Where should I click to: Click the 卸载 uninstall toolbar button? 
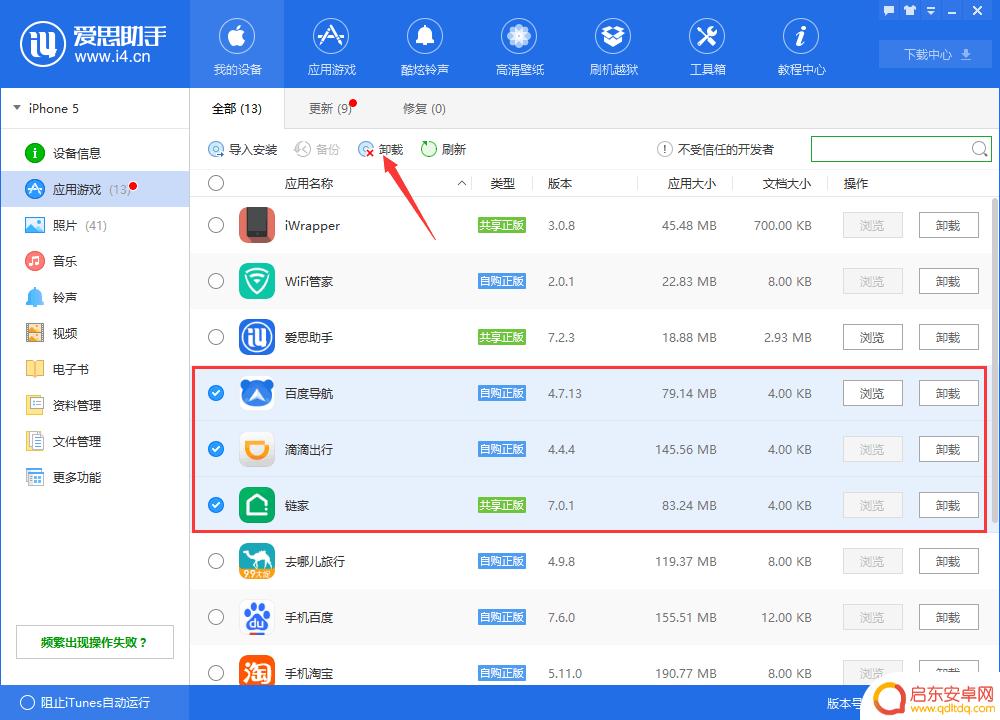click(381, 149)
